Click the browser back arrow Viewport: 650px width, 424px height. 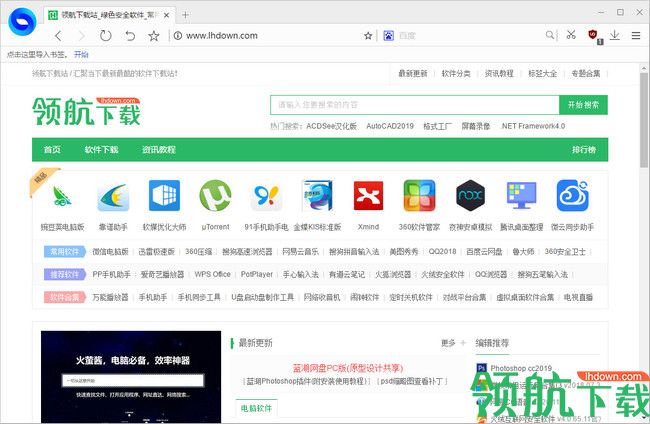pos(58,36)
